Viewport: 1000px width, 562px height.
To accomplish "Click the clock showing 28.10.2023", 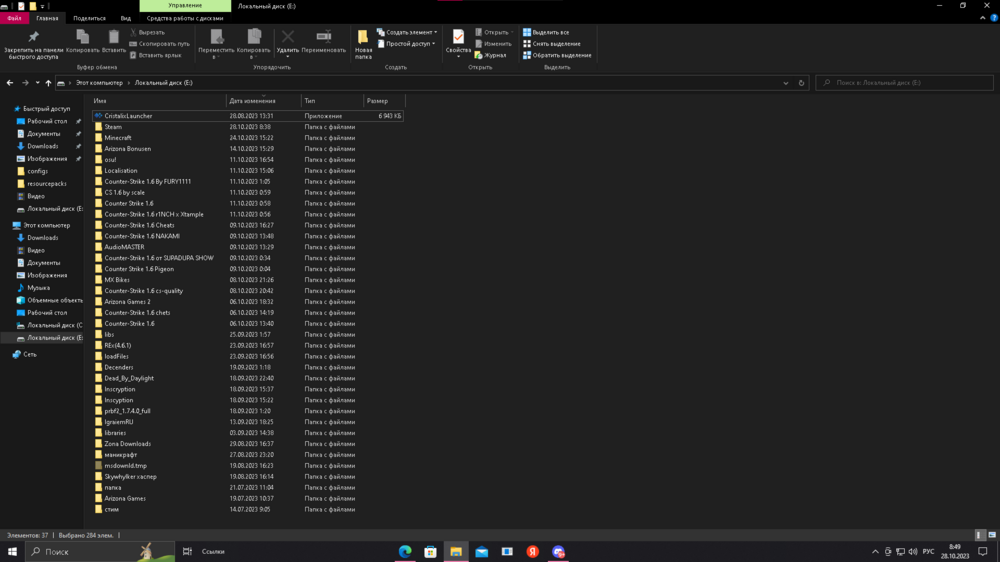I will click(955, 551).
